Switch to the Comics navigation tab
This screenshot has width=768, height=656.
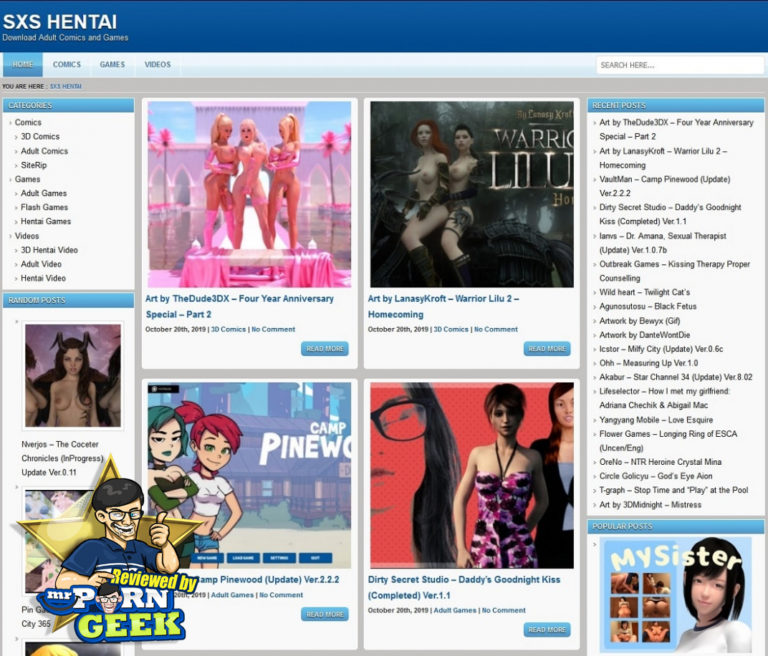(67, 65)
